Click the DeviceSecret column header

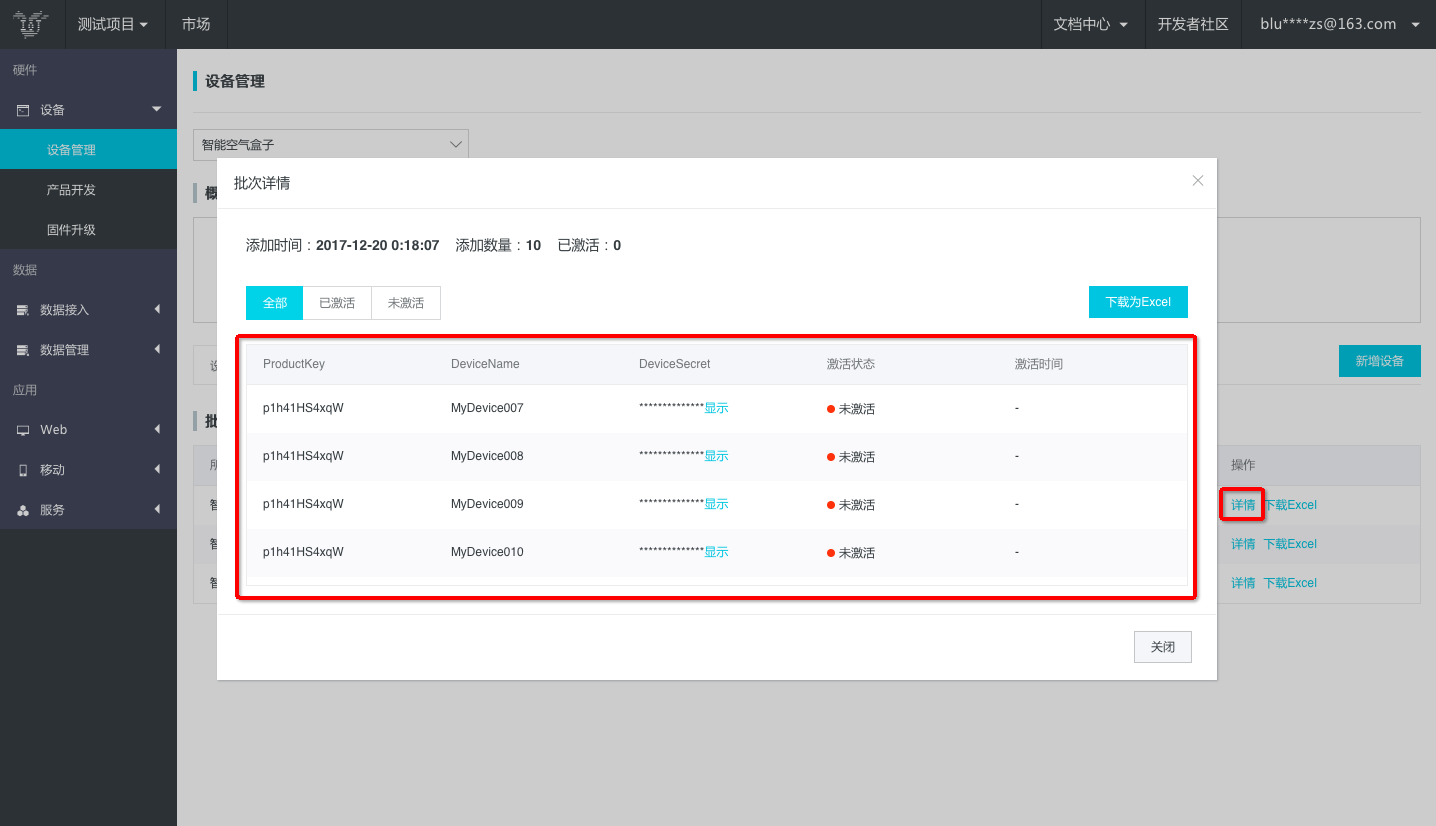point(675,364)
